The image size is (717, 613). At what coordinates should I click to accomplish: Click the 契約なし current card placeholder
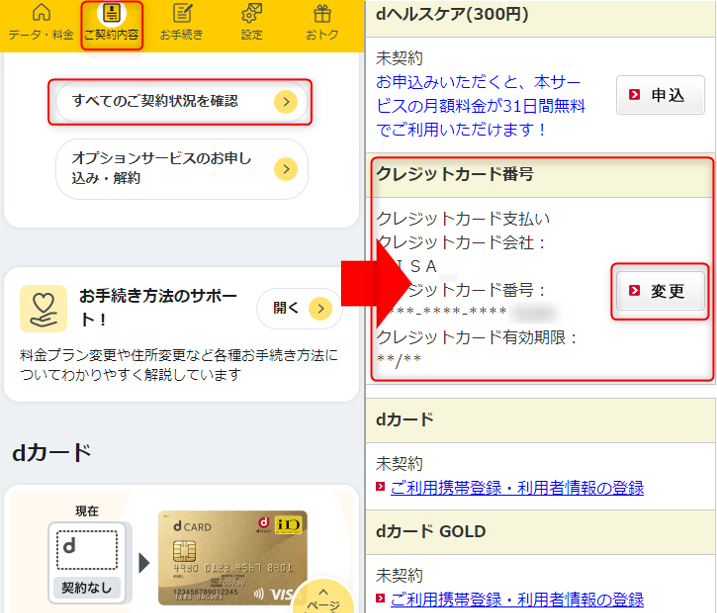tap(87, 563)
